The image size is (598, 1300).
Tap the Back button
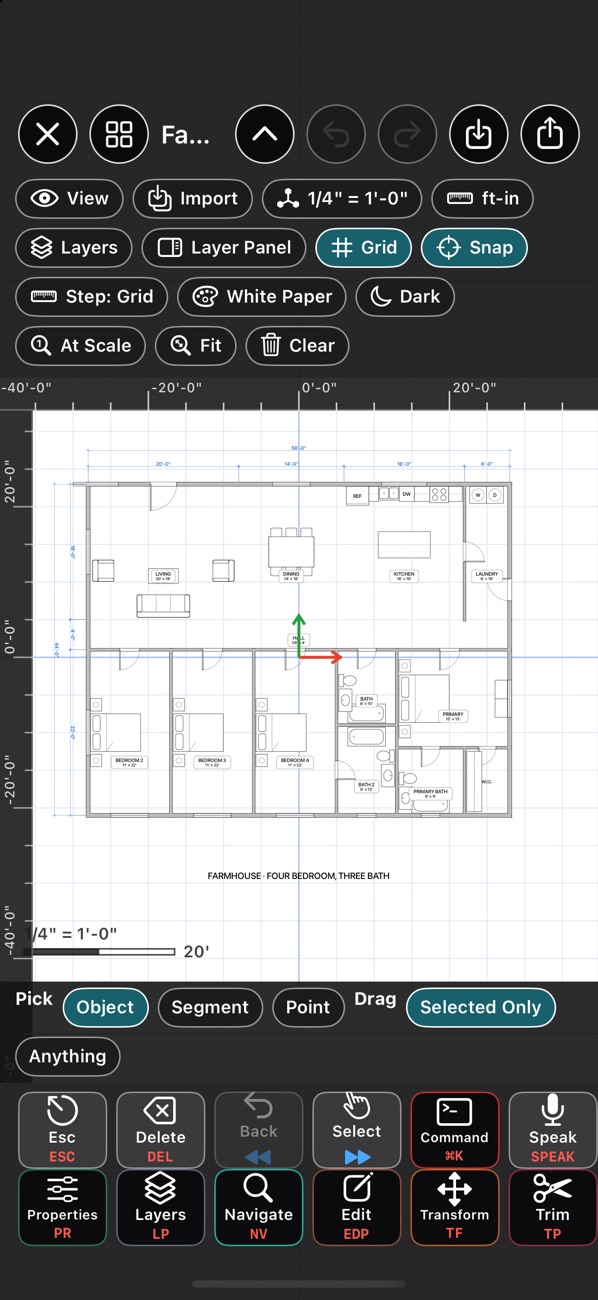[x=258, y=1130]
